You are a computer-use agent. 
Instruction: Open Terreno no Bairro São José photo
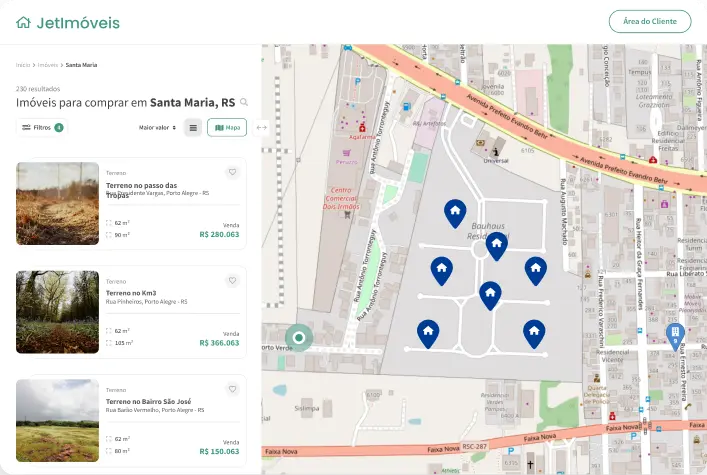[57, 420]
